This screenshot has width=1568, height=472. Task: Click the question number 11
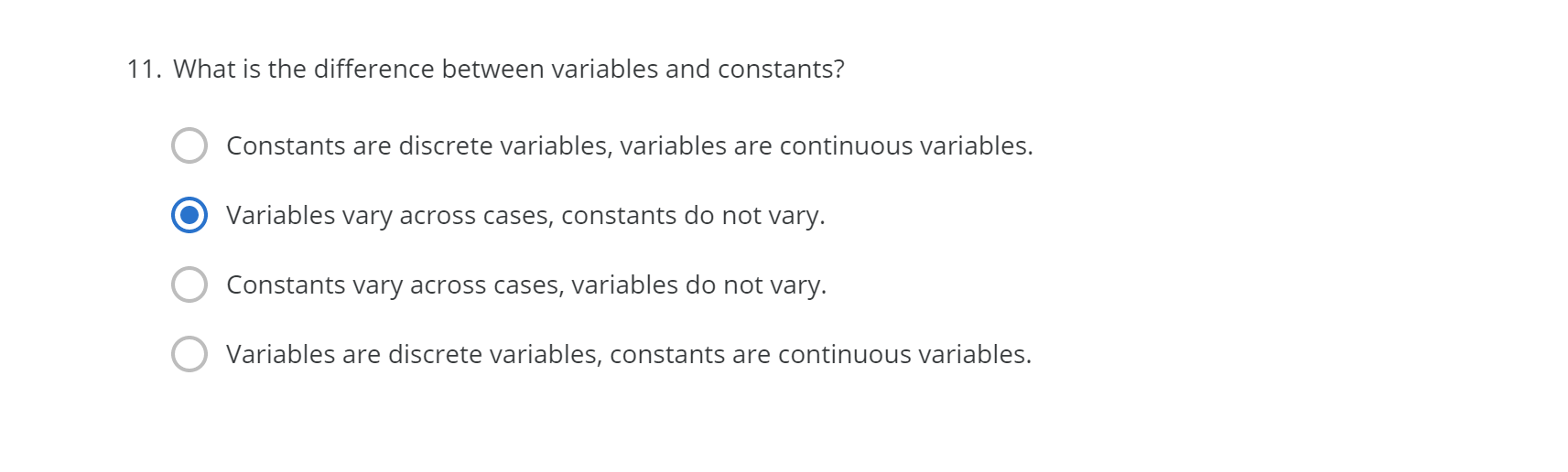point(144,70)
